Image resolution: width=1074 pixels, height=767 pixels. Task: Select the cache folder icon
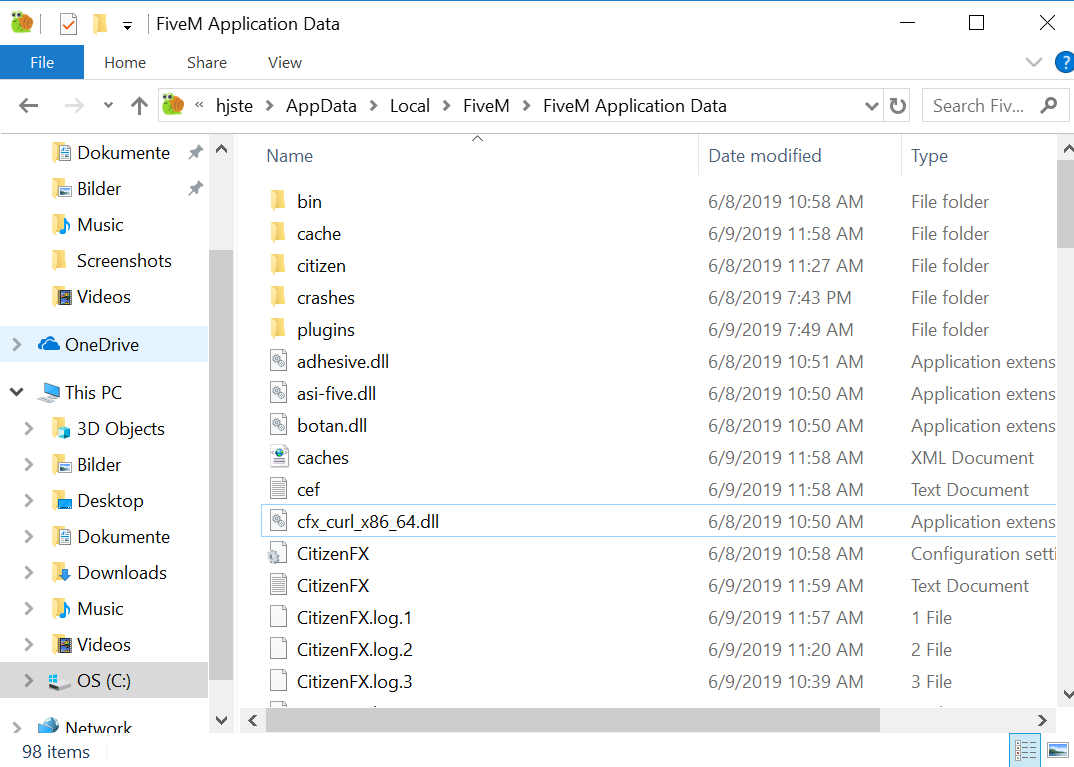point(277,234)
